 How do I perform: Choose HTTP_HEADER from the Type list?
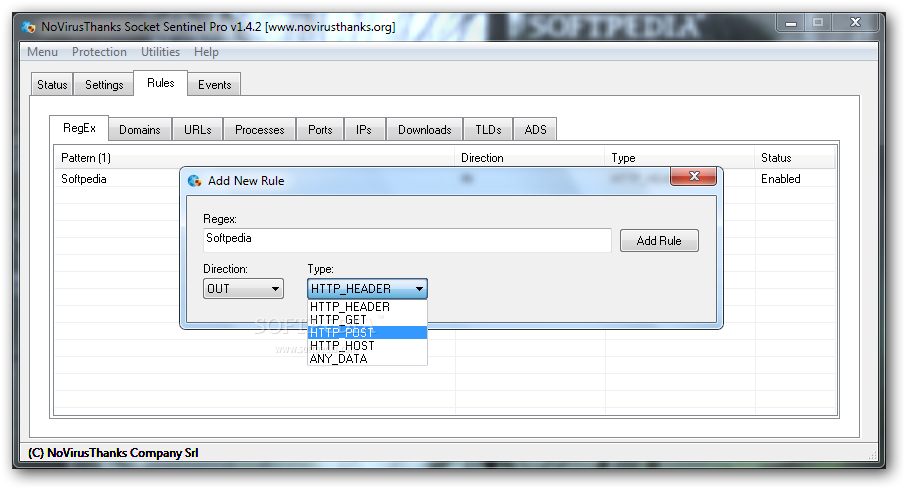click(367, 307)
